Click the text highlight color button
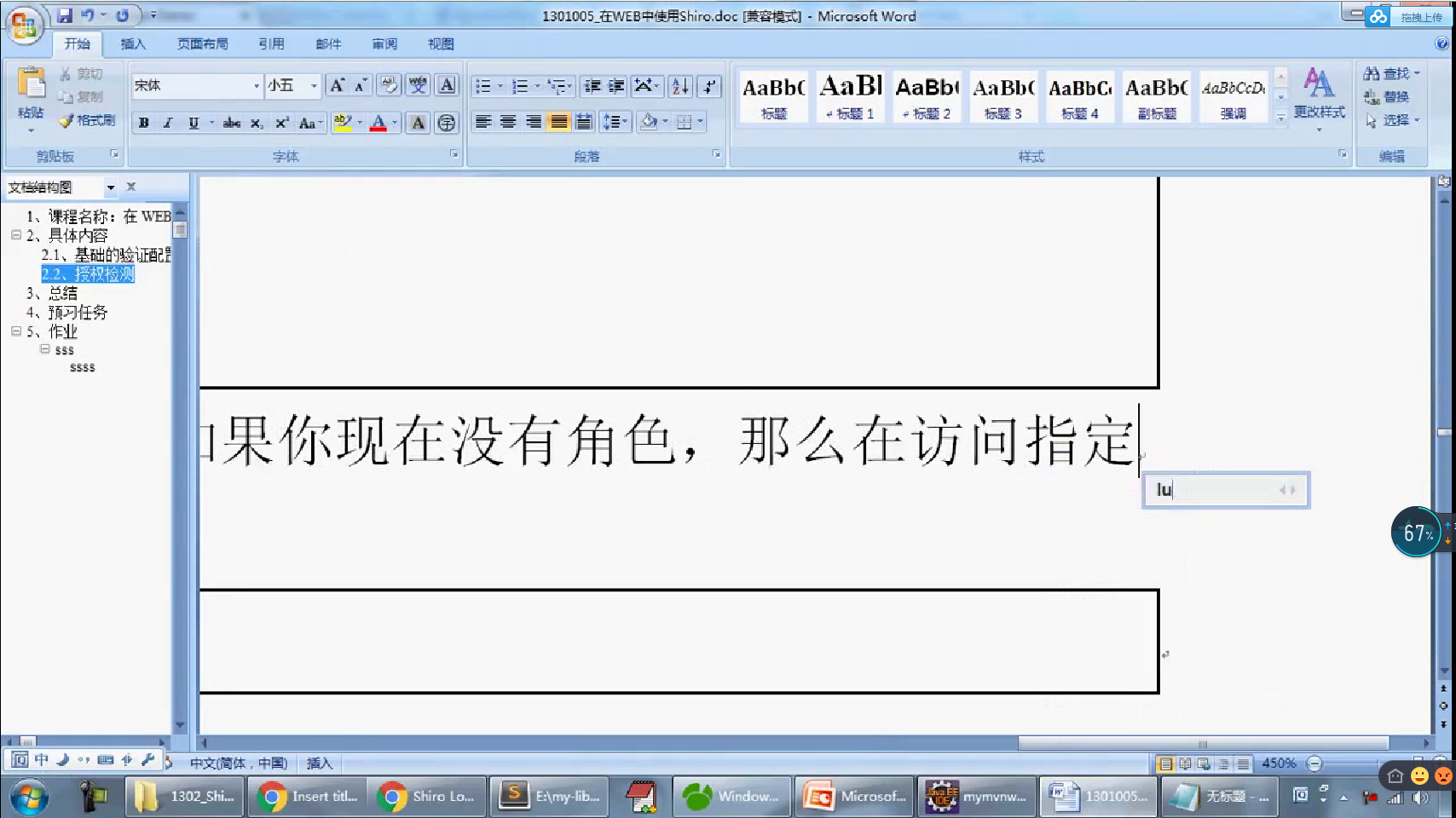 (343, 123)
